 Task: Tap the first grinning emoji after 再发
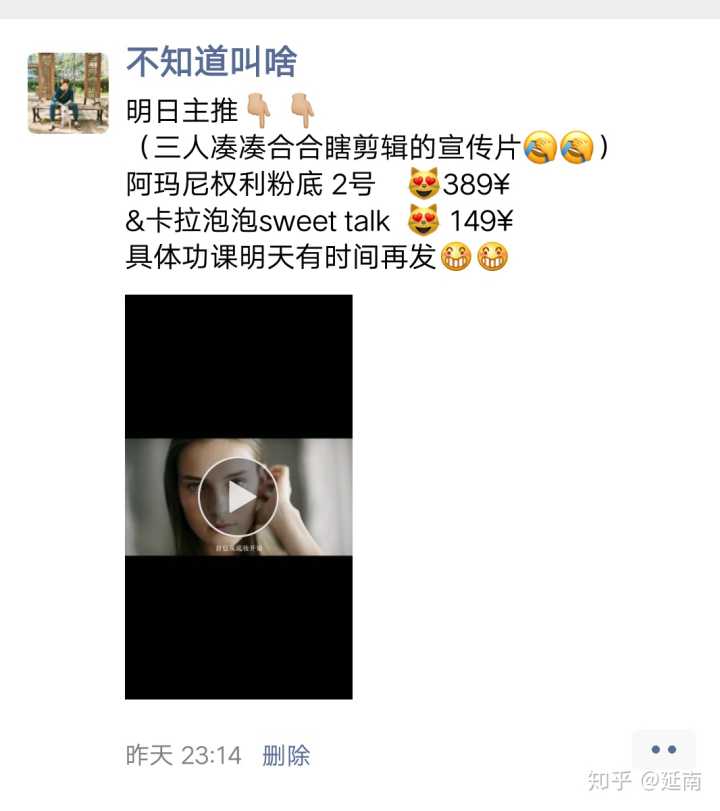click(x=456, y=256)
